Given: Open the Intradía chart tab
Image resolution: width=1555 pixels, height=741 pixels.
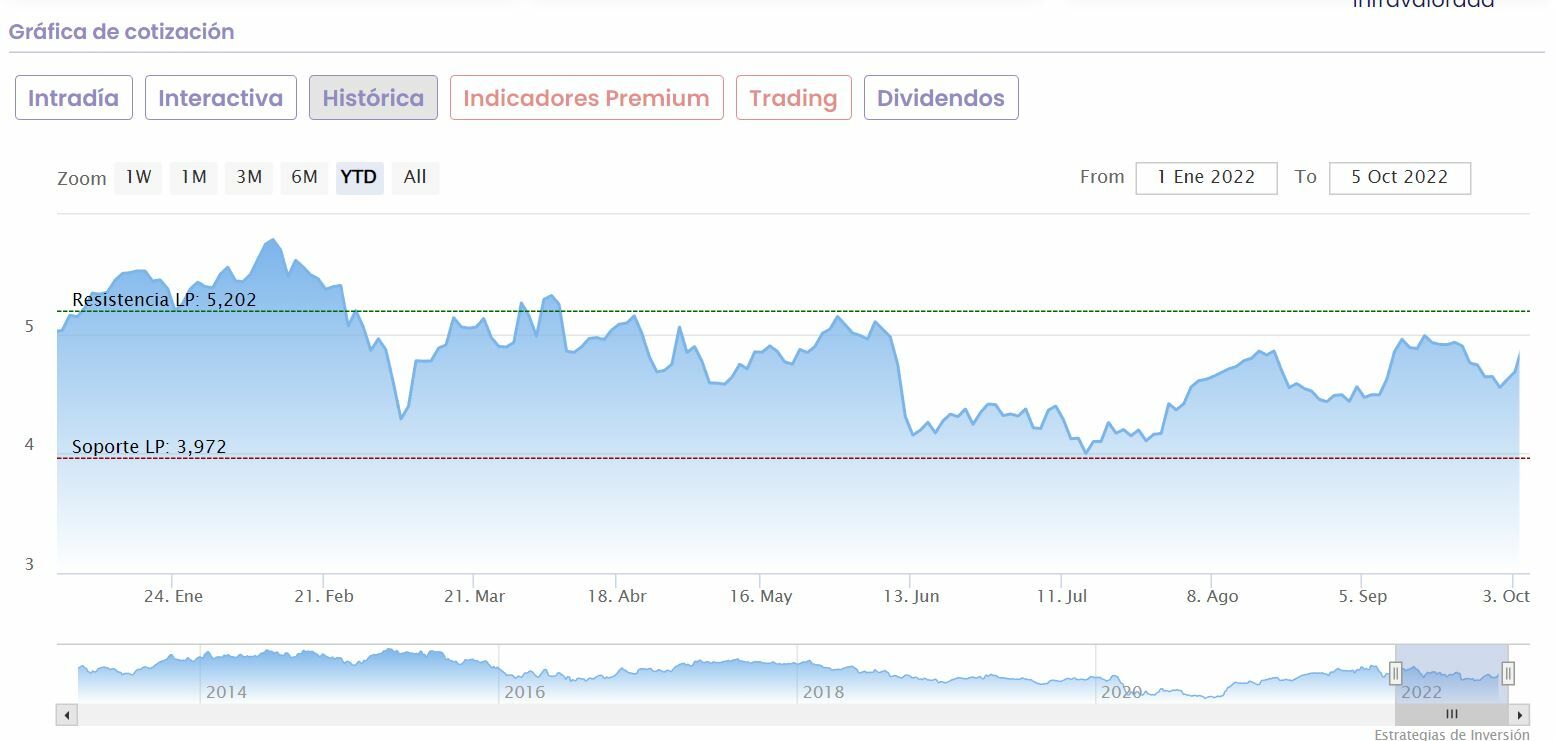Looking at the screenshot, I should pyautogui.click(x=73, y=98).
